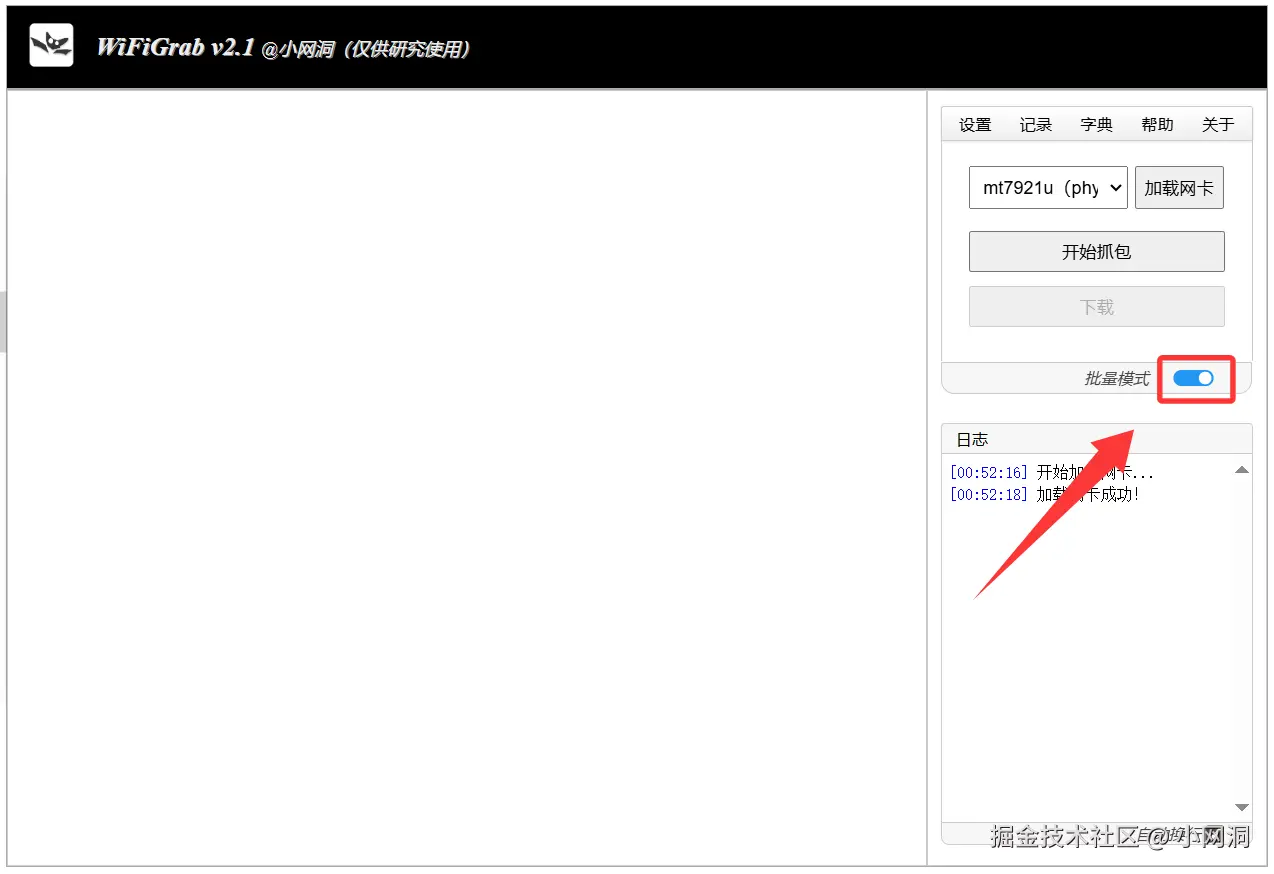Click the log scrollbar up arrow
The height and width of the screenshot is (874, 1274).
[1242, 470]
